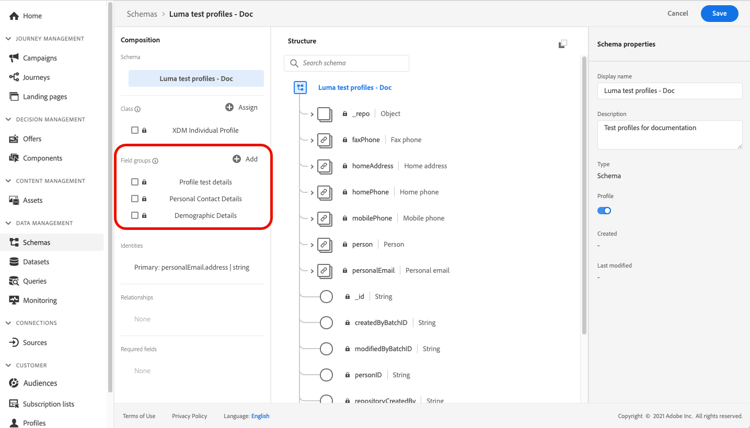This screenshot has width=750, height=428.
Task: Click the Structure panel vertical scrollbar
Action: [x=584, y=195]
